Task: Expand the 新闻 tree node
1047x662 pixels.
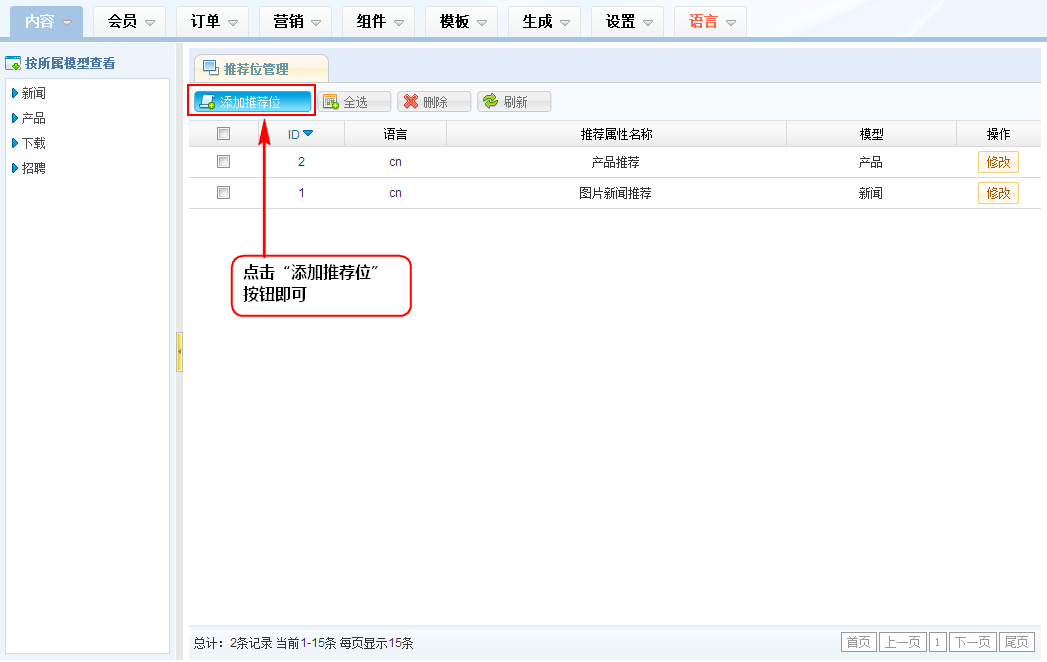Action: (x=15, y=93)
